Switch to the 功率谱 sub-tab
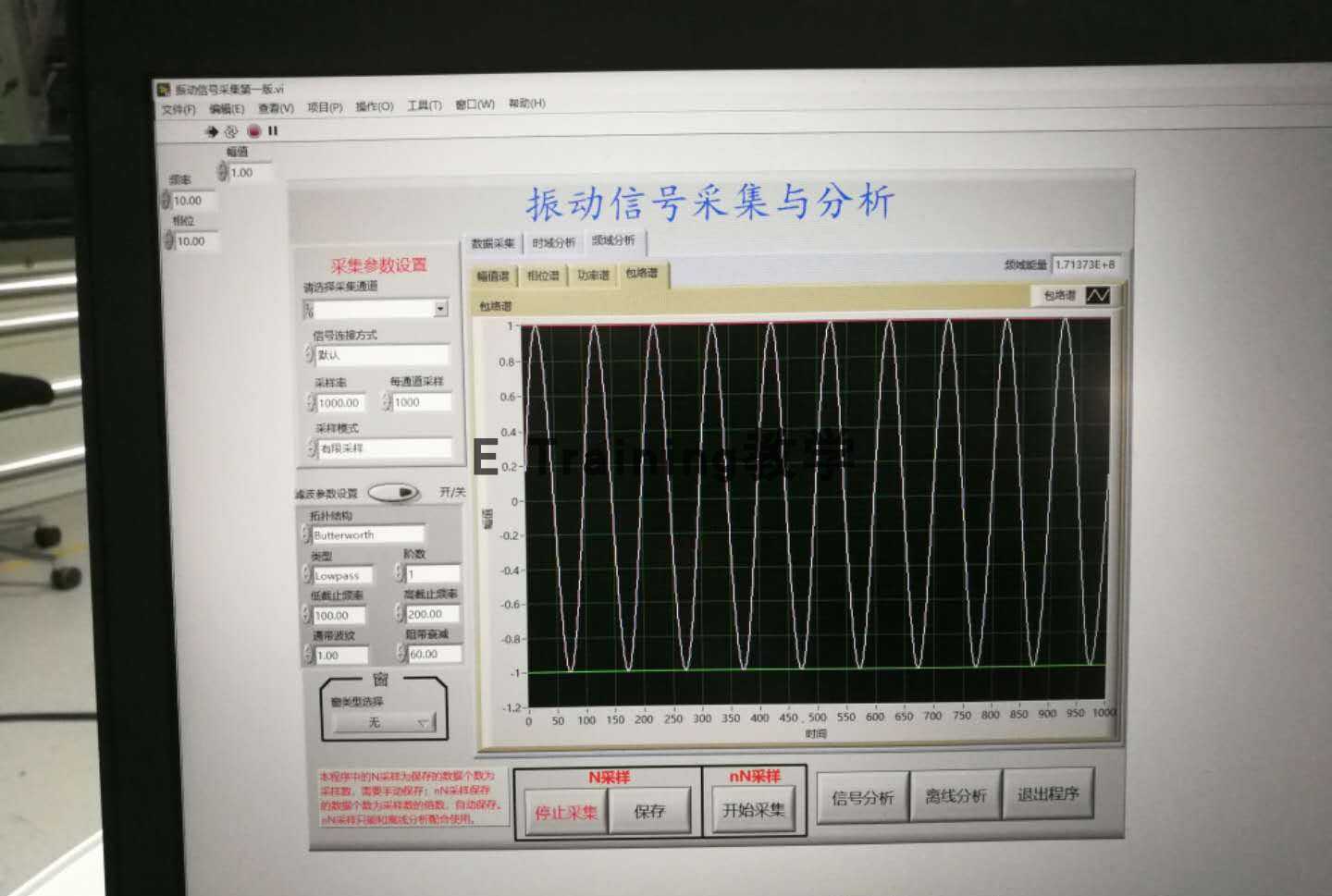 pyautogui.click(x=593, y=275)
